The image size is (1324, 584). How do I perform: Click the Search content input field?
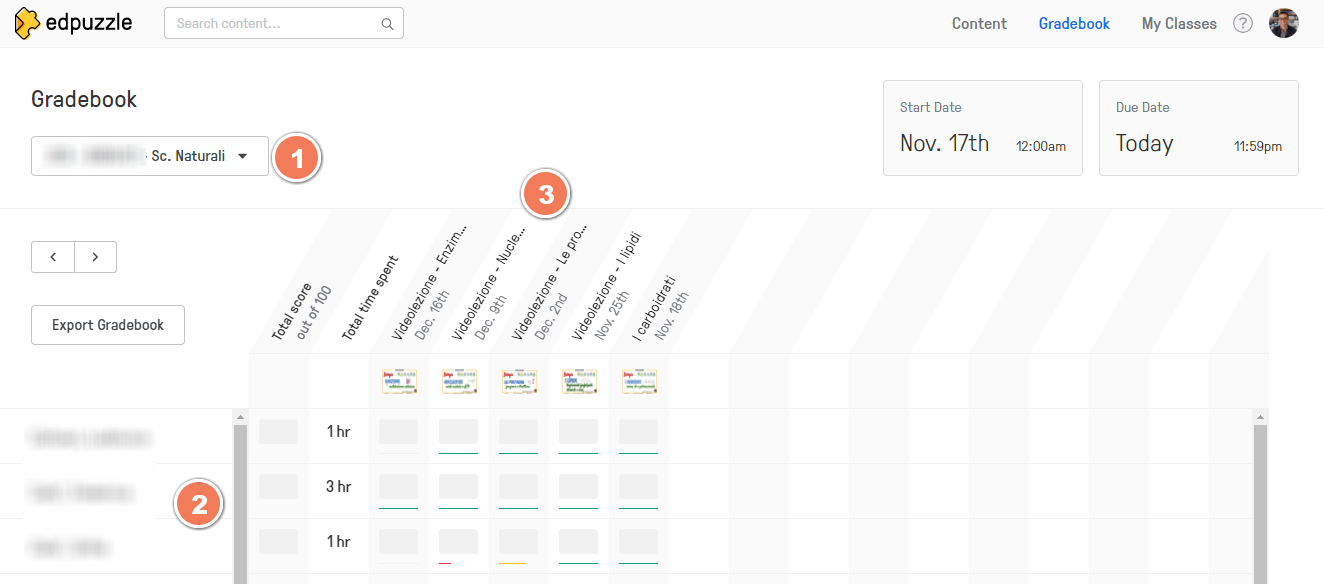275,24
